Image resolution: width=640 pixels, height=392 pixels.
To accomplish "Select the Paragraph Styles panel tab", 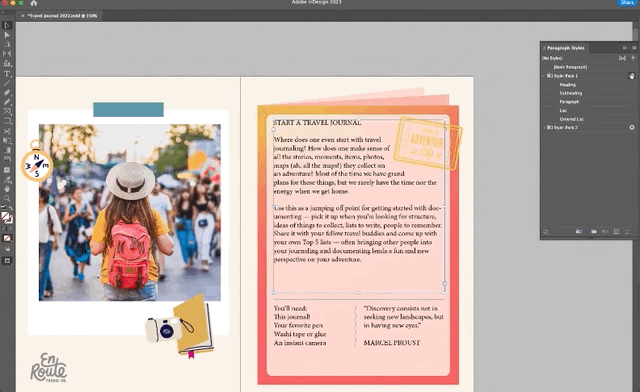I will pyautogui.click(x=565, y=48).
